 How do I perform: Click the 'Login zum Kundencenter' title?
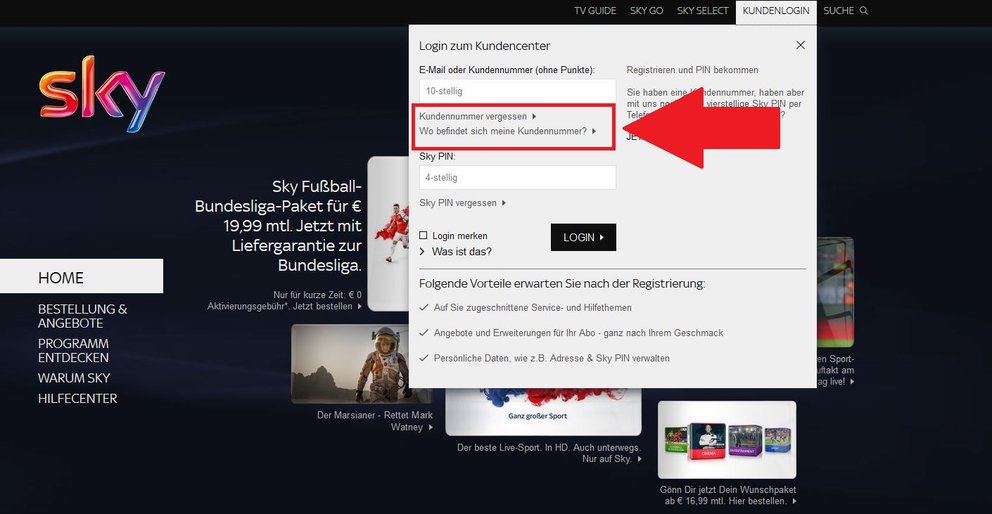485,46
